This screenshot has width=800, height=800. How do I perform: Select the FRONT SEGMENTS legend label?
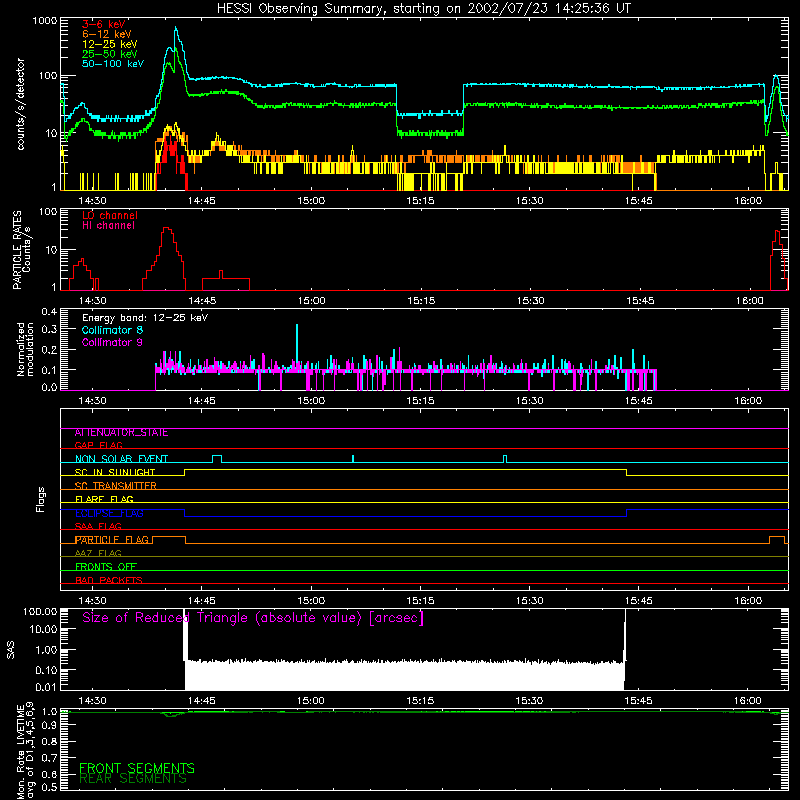point(137,768)
